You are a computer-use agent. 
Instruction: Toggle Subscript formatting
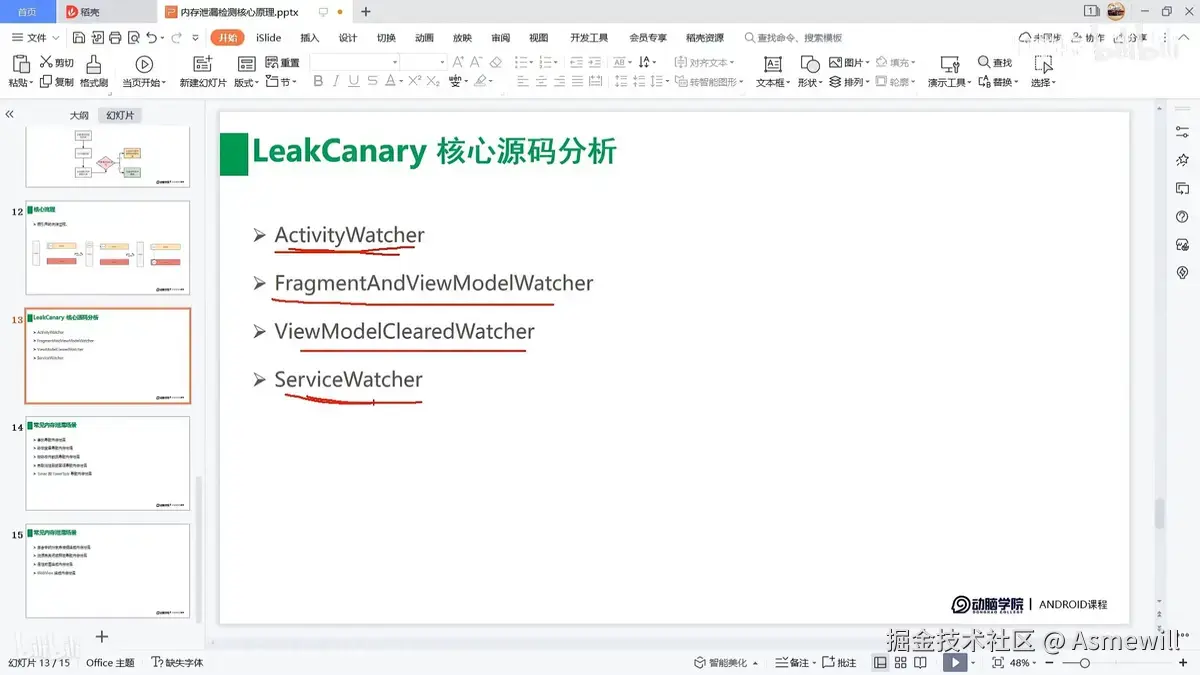[x=432, y=82]
